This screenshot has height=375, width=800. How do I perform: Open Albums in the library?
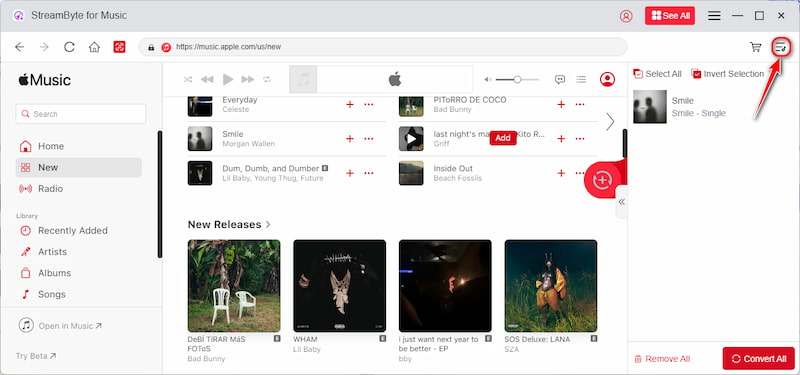tap(79, 273)
